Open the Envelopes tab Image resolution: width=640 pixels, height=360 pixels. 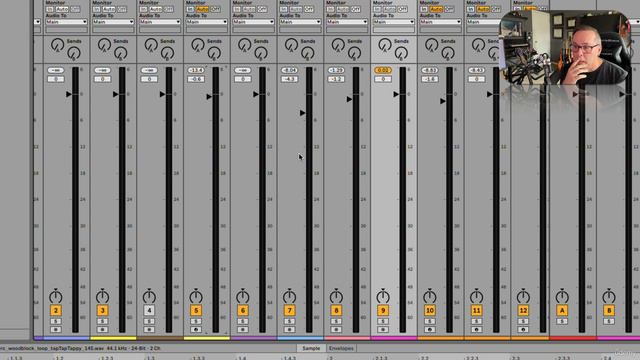341,348
